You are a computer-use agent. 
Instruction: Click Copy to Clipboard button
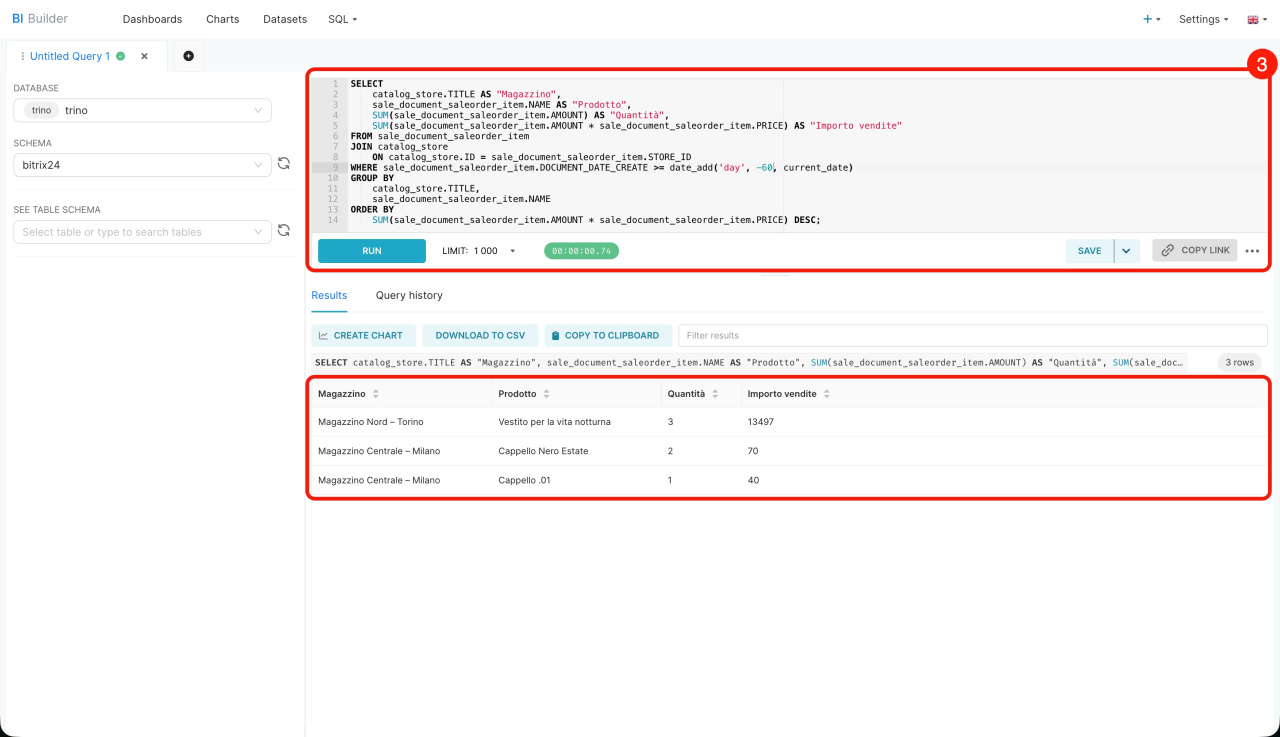605,335
